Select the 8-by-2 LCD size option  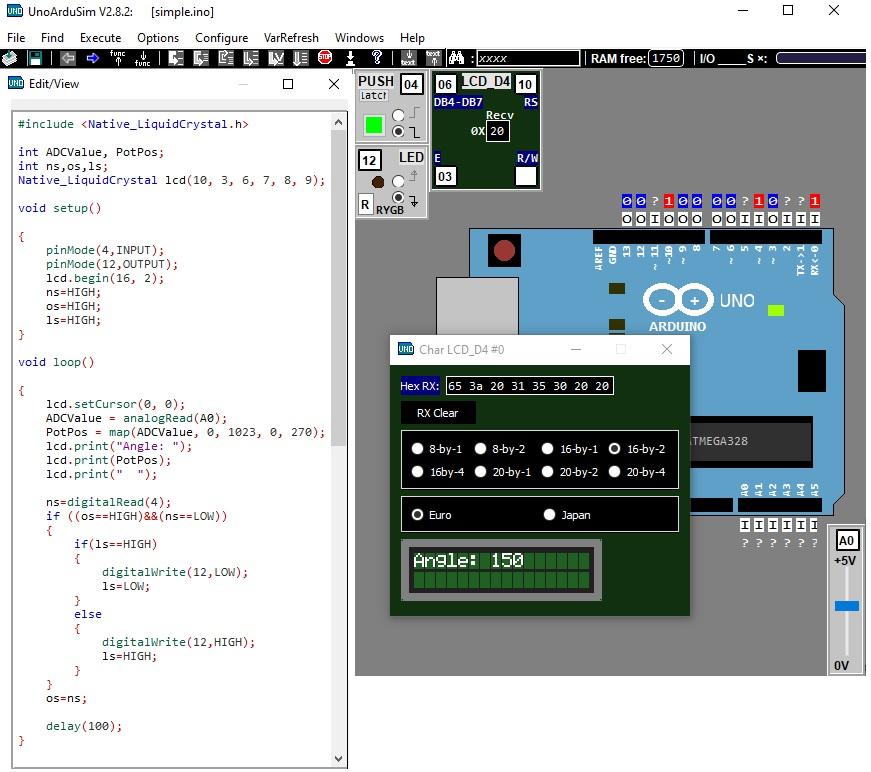[x=480, y=449]
